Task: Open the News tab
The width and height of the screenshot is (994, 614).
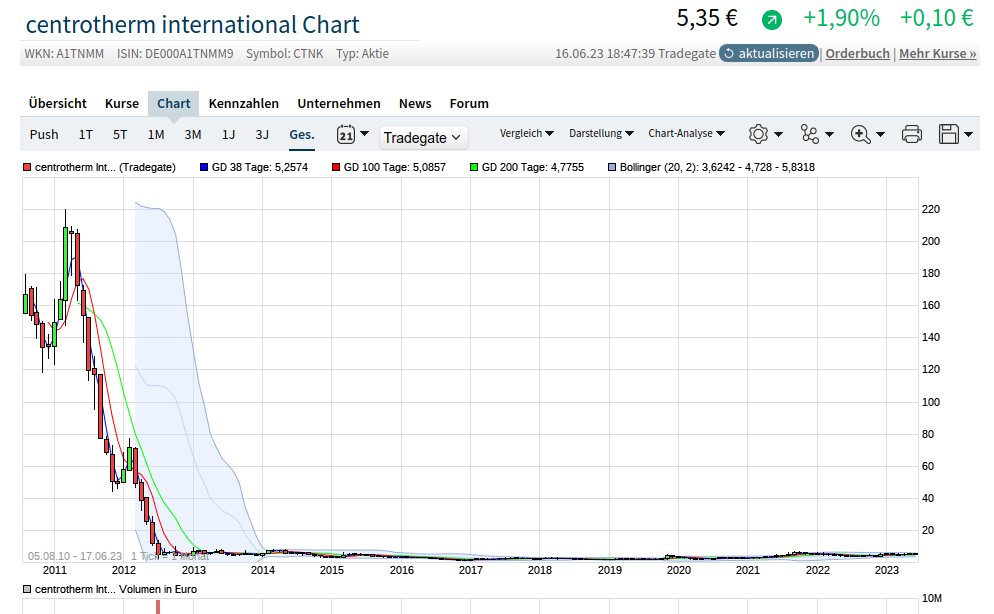Action: [415, 103]
